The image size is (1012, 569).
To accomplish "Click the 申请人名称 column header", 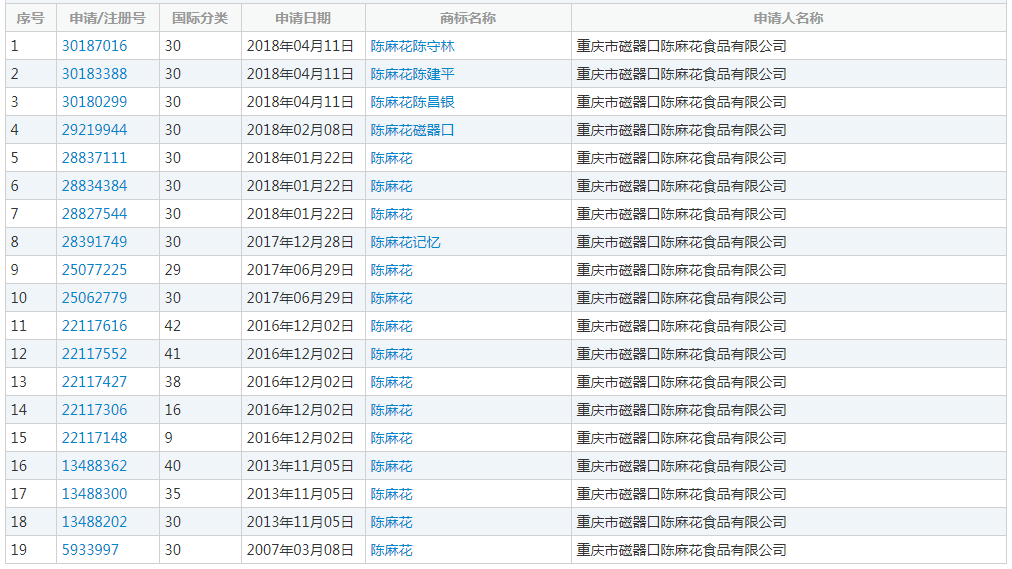I will tap(789, 18).
